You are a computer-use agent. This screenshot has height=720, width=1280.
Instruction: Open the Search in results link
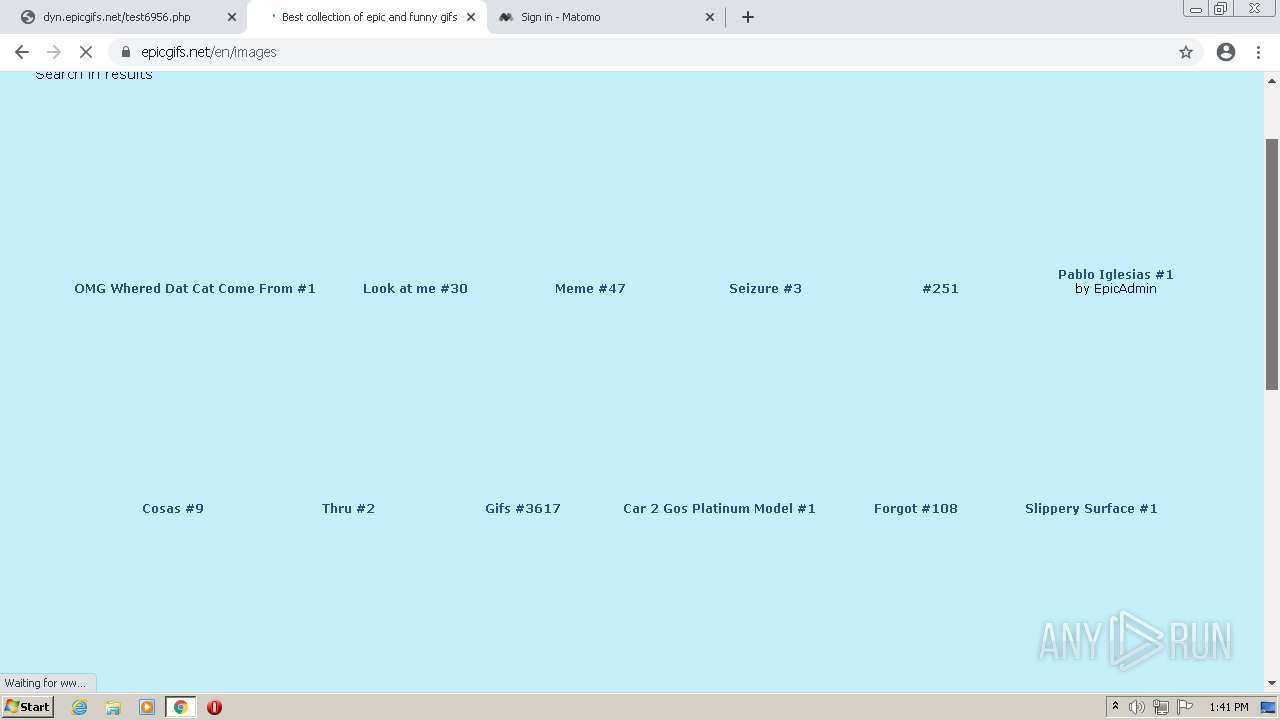pyautogui.click(x=94, y=74)
